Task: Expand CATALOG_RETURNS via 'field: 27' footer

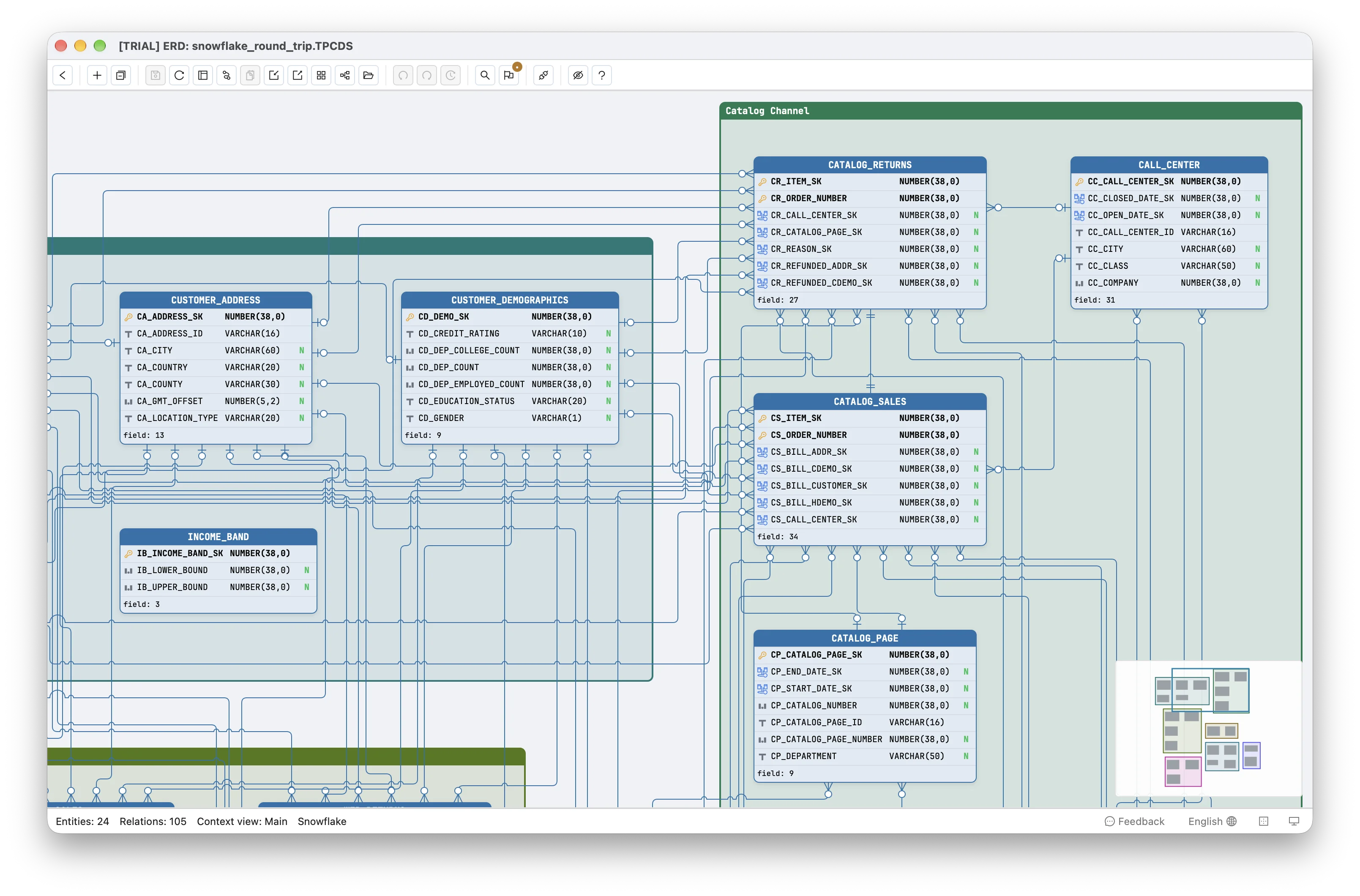Action: 870,300
